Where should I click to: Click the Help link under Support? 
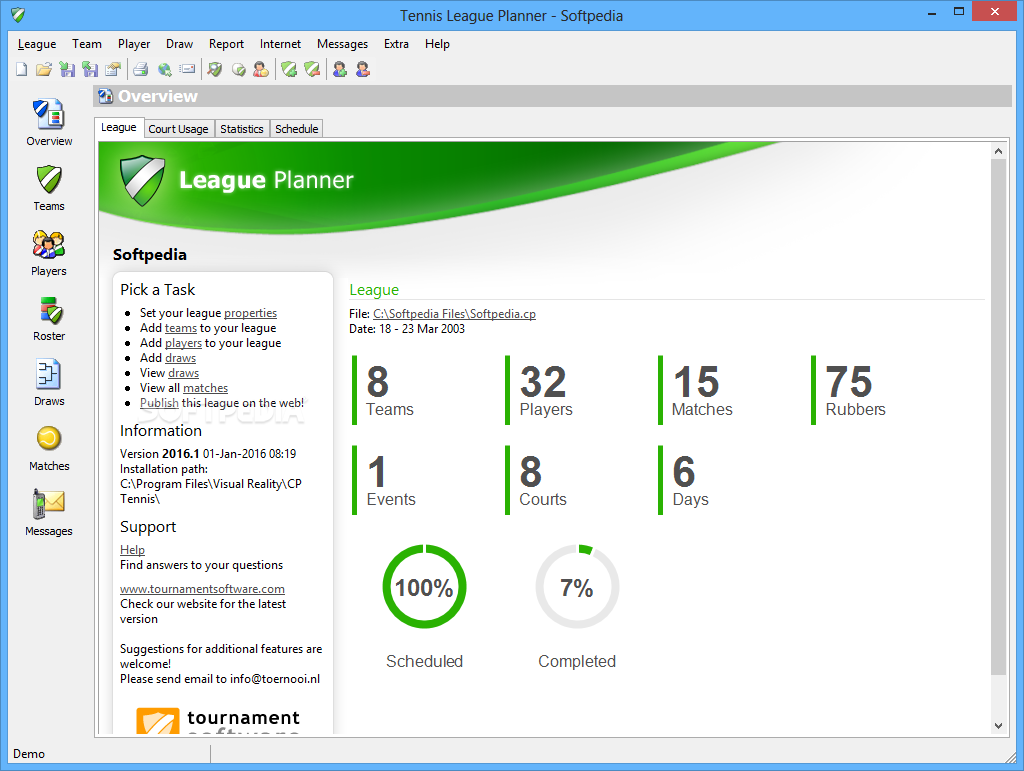click(132, 550)
